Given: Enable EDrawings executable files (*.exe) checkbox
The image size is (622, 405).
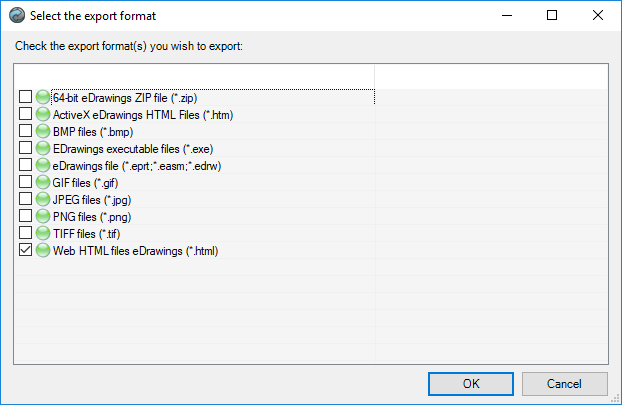Looking at the screenshot, I should [x=26, y=148].
